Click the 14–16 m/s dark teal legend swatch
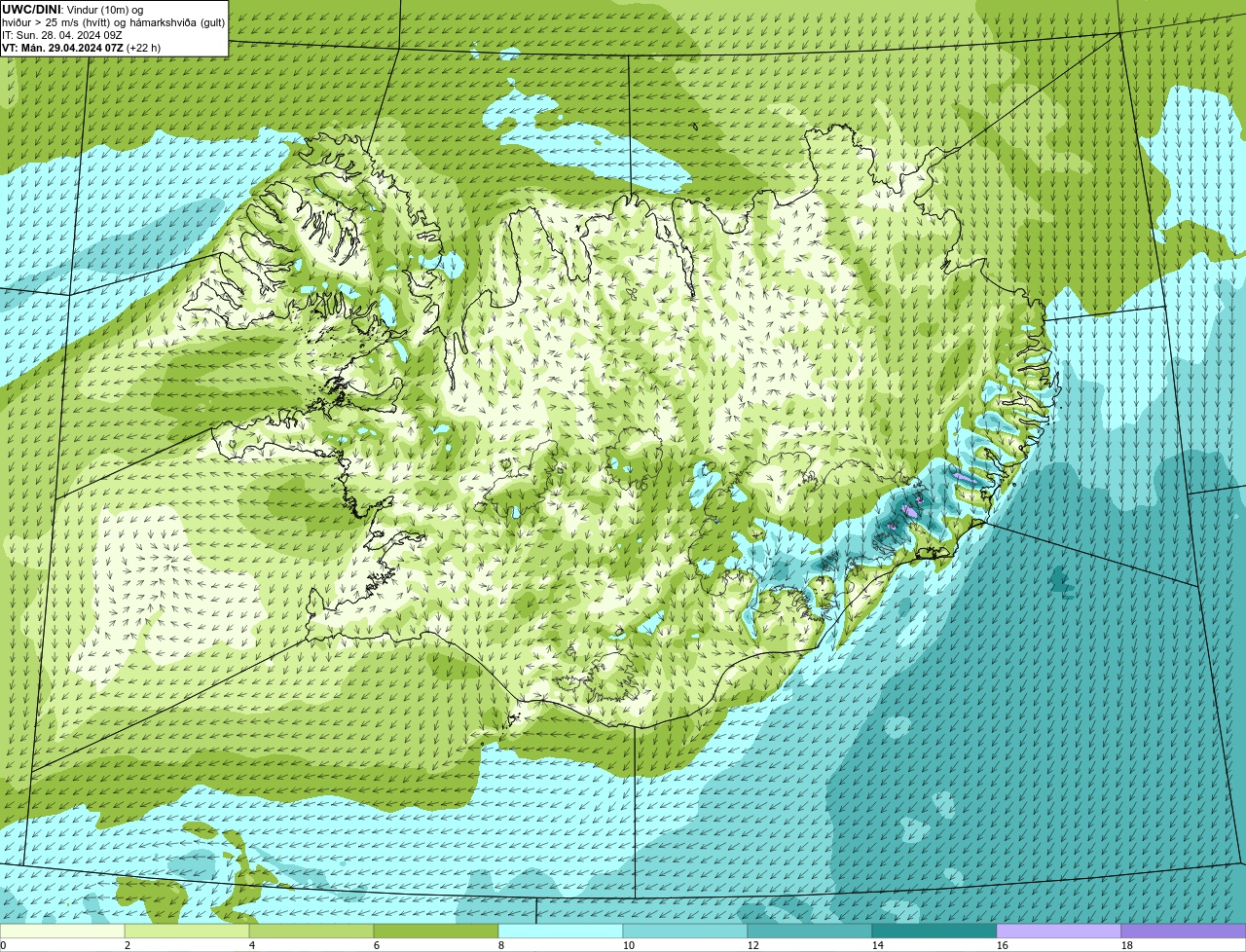The height and width of the screenshot is (952, 1246). click(934, 931)
